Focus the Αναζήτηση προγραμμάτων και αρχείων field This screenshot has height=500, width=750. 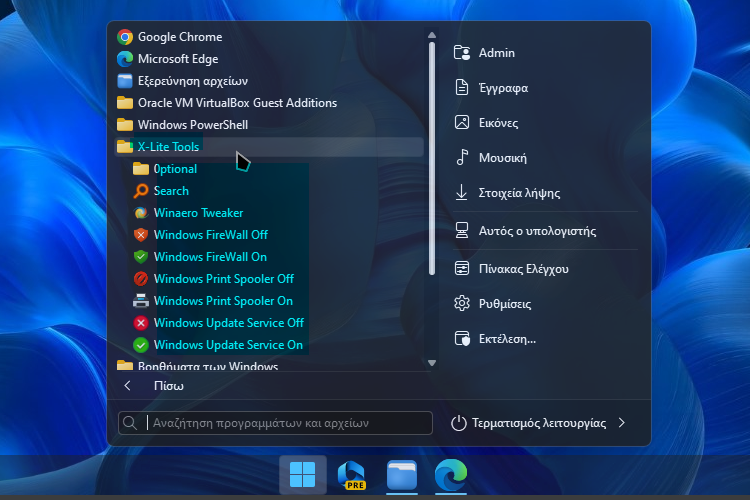pyautogui.click(x=276, y=423)
